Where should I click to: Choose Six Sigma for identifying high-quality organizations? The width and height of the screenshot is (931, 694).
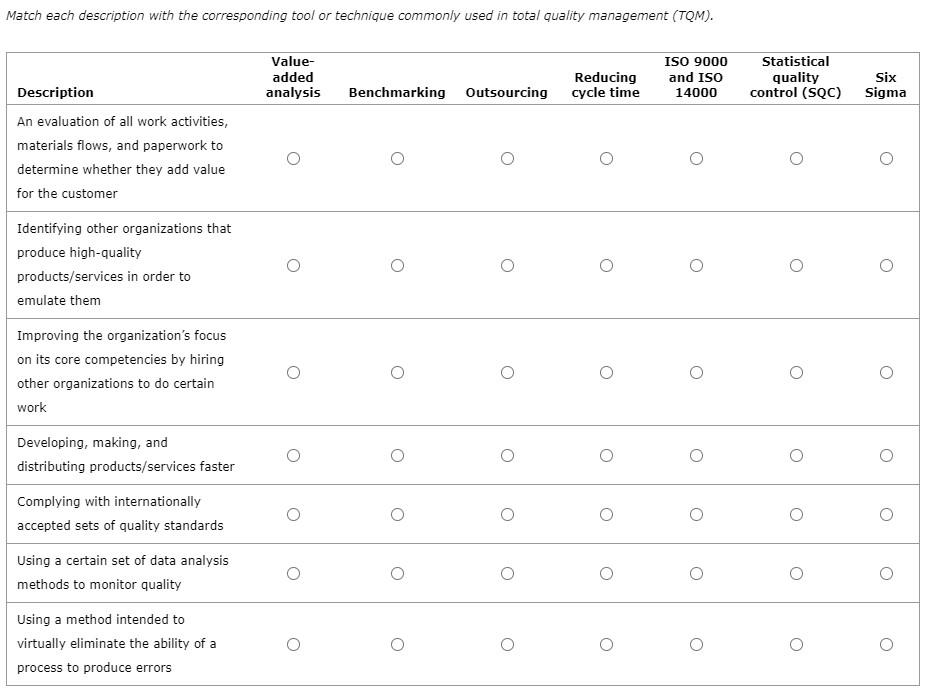tap(886, 265)
